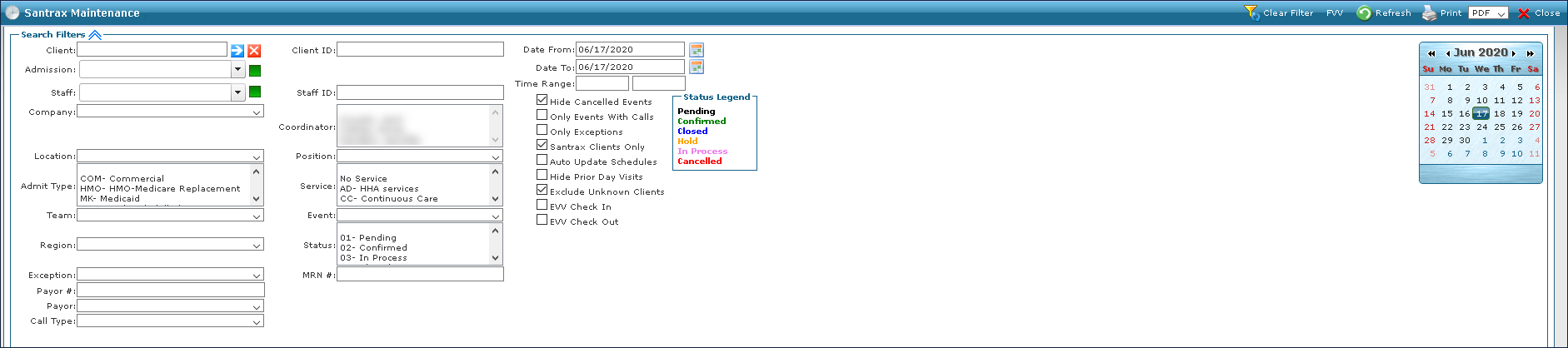Expand the Company dropdown
This screenshot has height=348, width=1568.
(x=257, y=112)
